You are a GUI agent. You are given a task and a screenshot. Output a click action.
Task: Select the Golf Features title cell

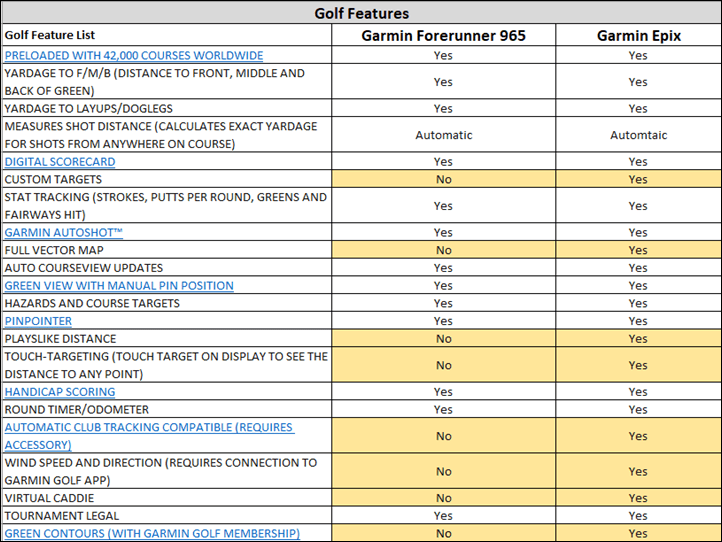361,13
